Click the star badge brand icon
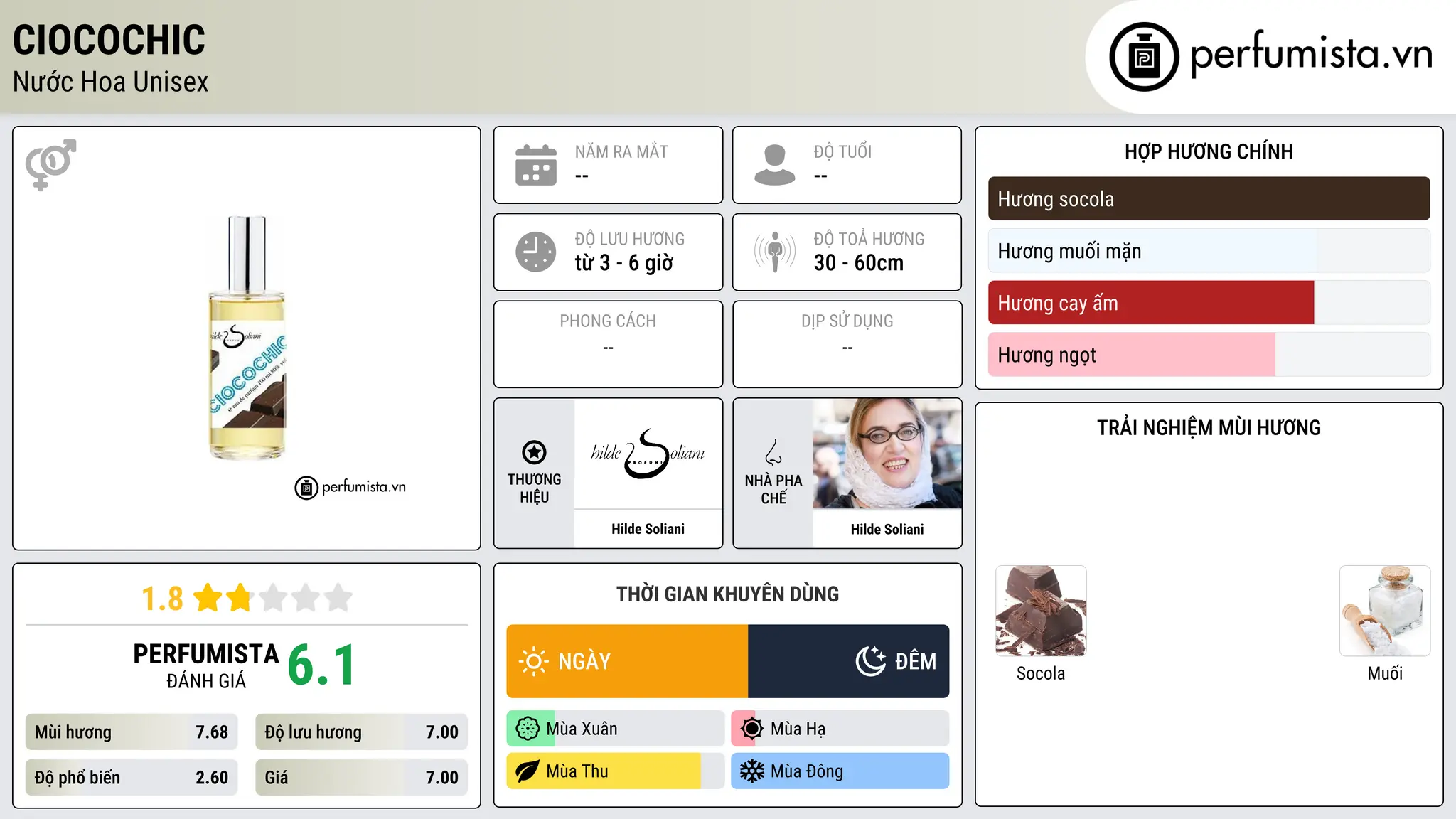This screenshot has height=819, width=1456. (534, 452)
